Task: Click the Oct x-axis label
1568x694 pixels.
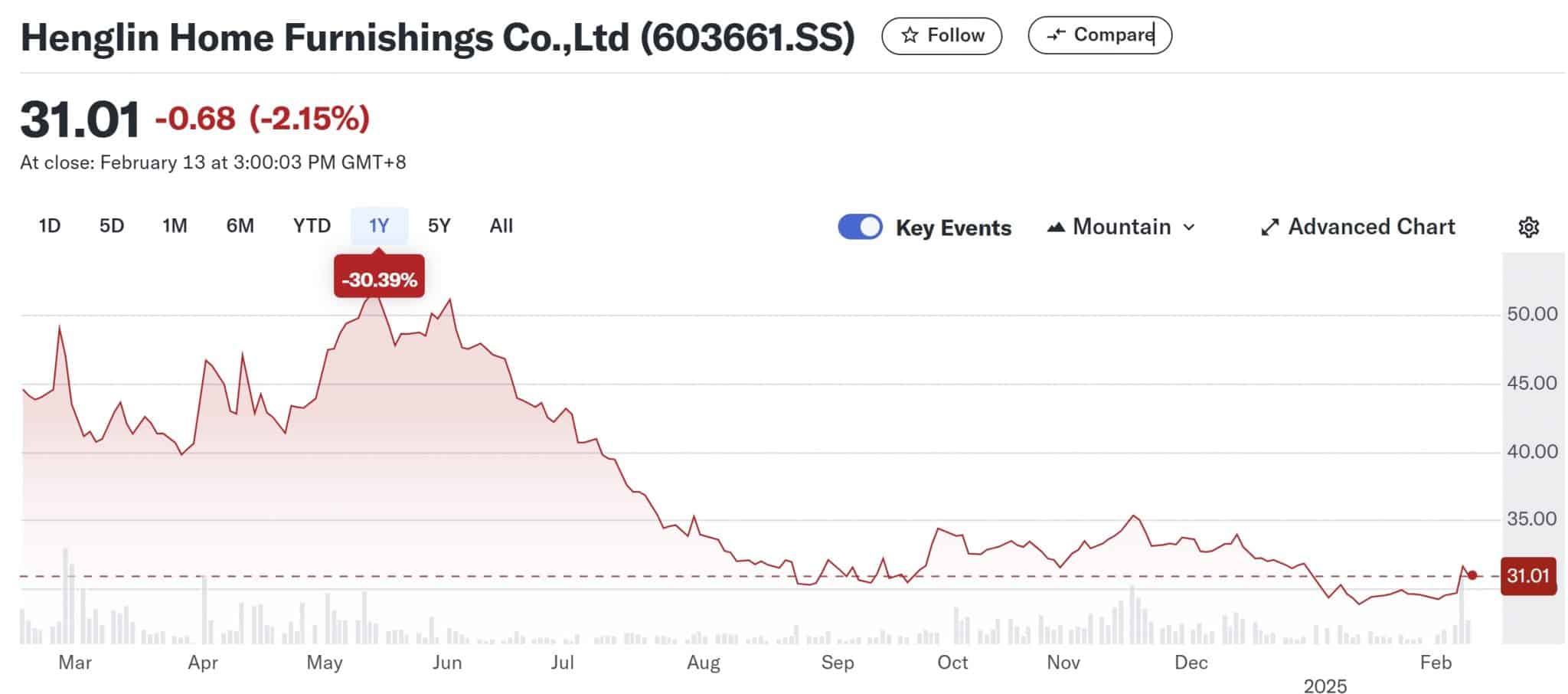Action: 952,663
